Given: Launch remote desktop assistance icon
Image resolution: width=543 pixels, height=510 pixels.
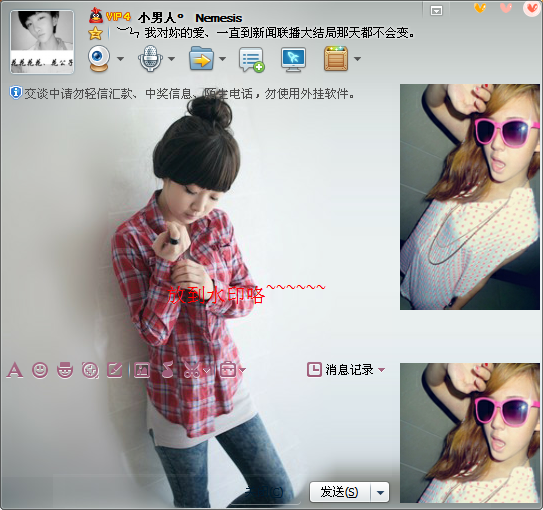Looking at the screenshot, I should pyautogui.click(x=293, y=60).
